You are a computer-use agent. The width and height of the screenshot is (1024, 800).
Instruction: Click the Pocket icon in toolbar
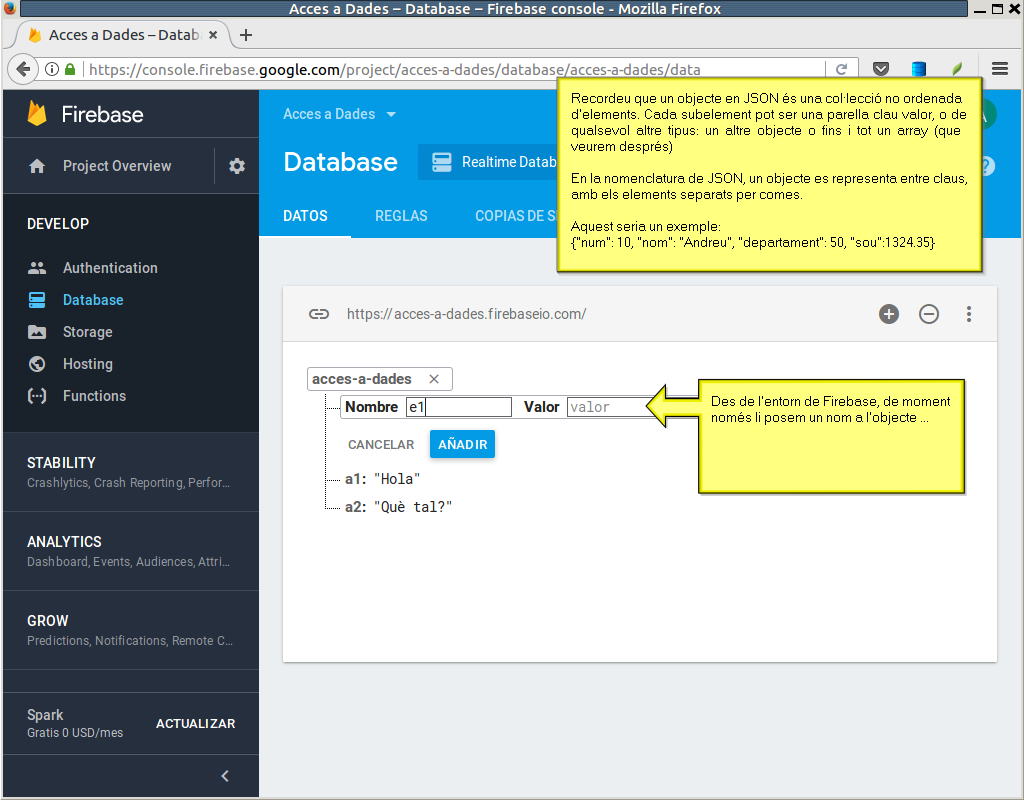[x=880, y=69]
